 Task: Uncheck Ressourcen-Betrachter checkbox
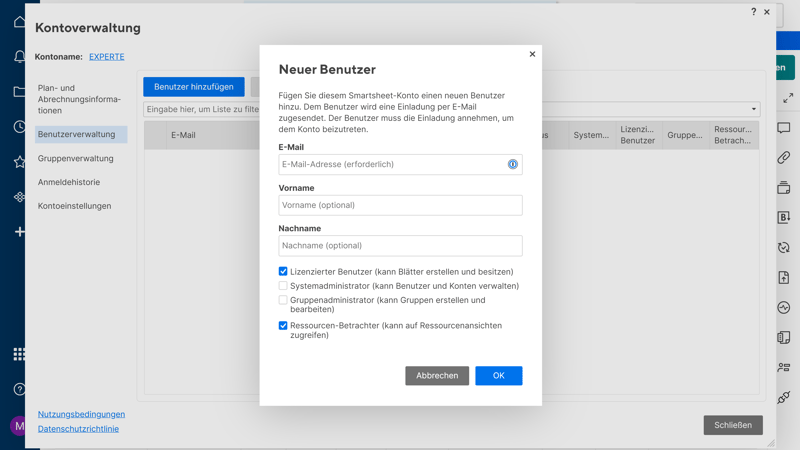click(283, 326)
